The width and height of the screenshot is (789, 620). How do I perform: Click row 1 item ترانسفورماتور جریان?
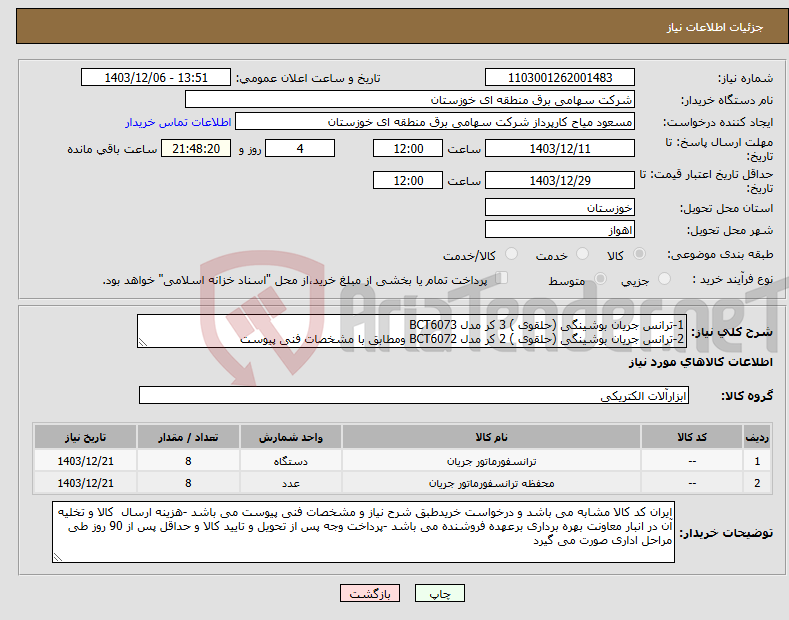point(491,461)
